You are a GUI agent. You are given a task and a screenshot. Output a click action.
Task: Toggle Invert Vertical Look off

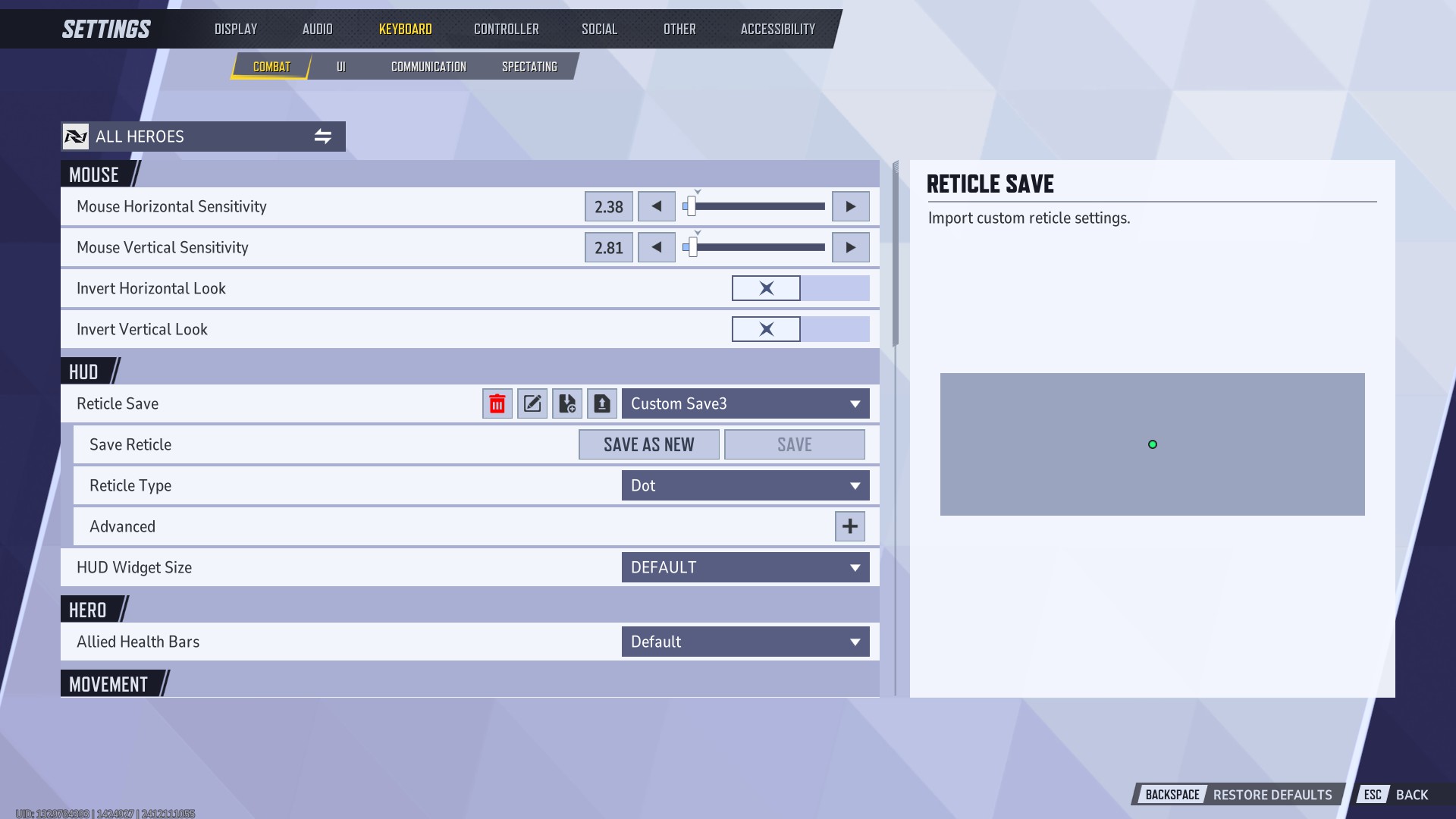[x=766, y=329]
